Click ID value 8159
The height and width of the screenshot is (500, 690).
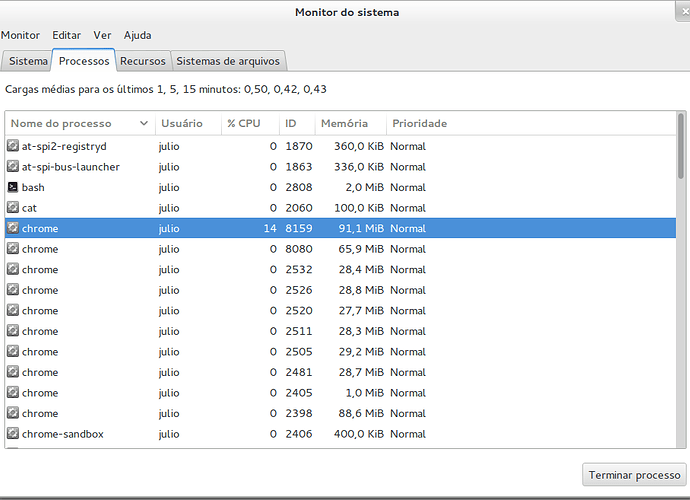[299, 228]
